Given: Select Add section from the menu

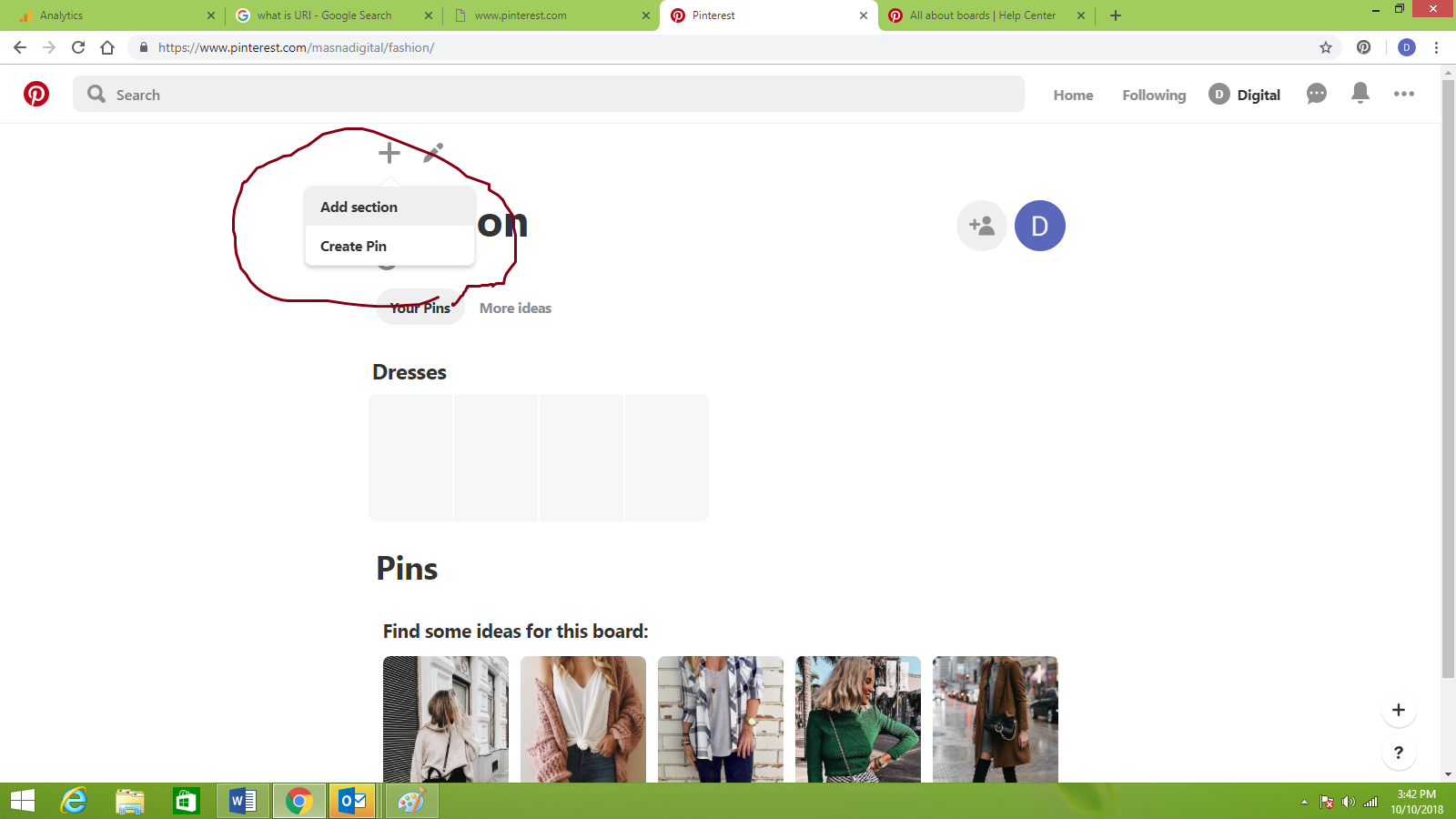Looking at the screenshot, I should tap(359, 207).
